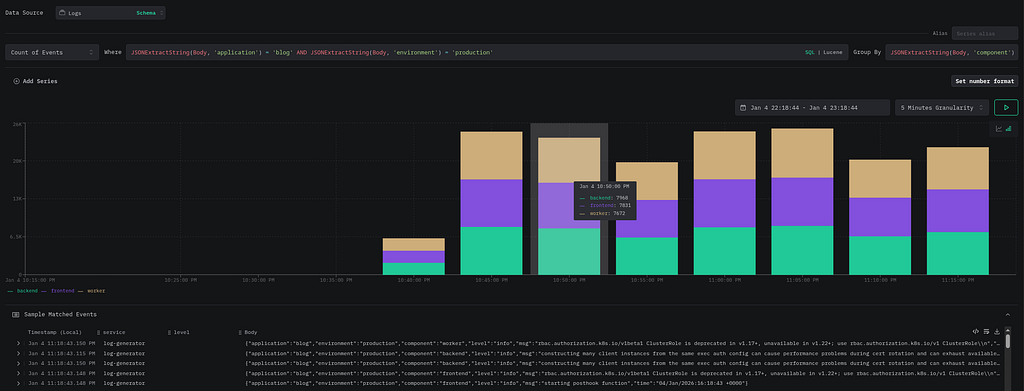Click tooltip value 'backend: 7968'
The image size is (1024, 391).
(608, 198)
